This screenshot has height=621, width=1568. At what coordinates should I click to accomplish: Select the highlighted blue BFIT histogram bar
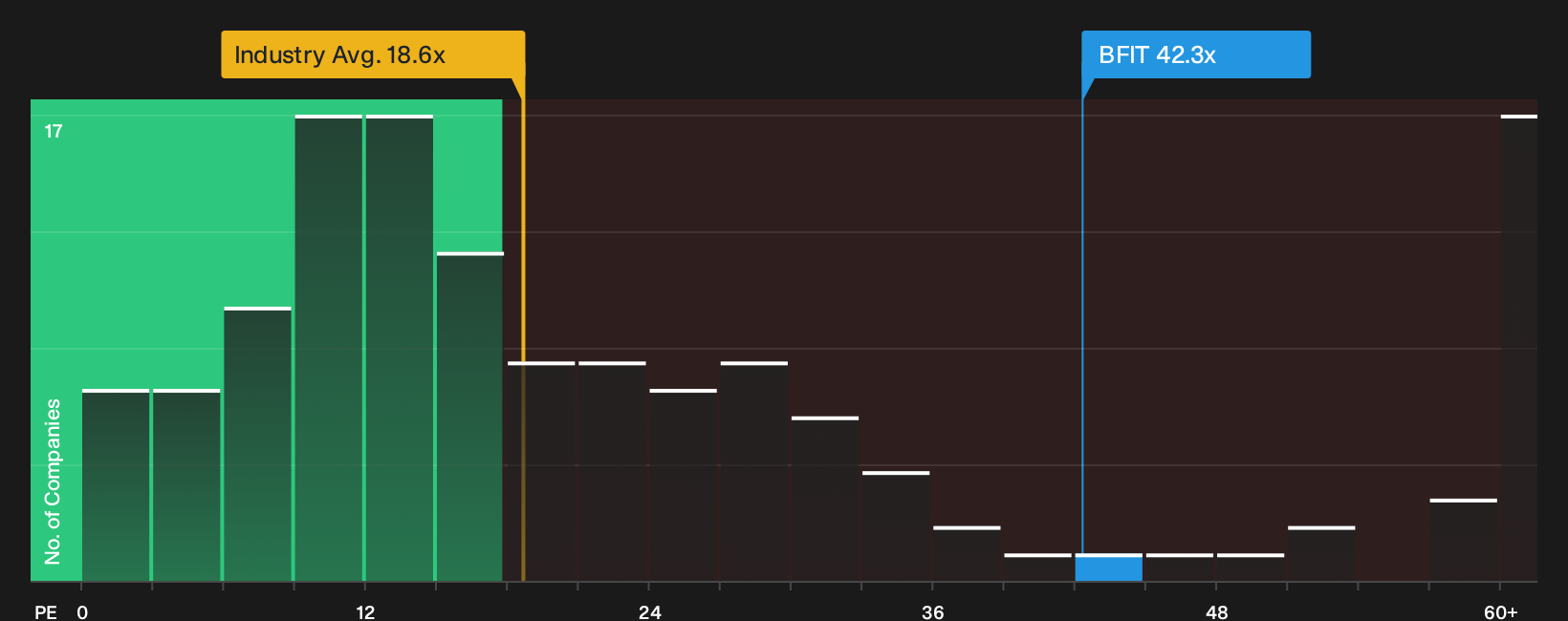click(1108, 567)
